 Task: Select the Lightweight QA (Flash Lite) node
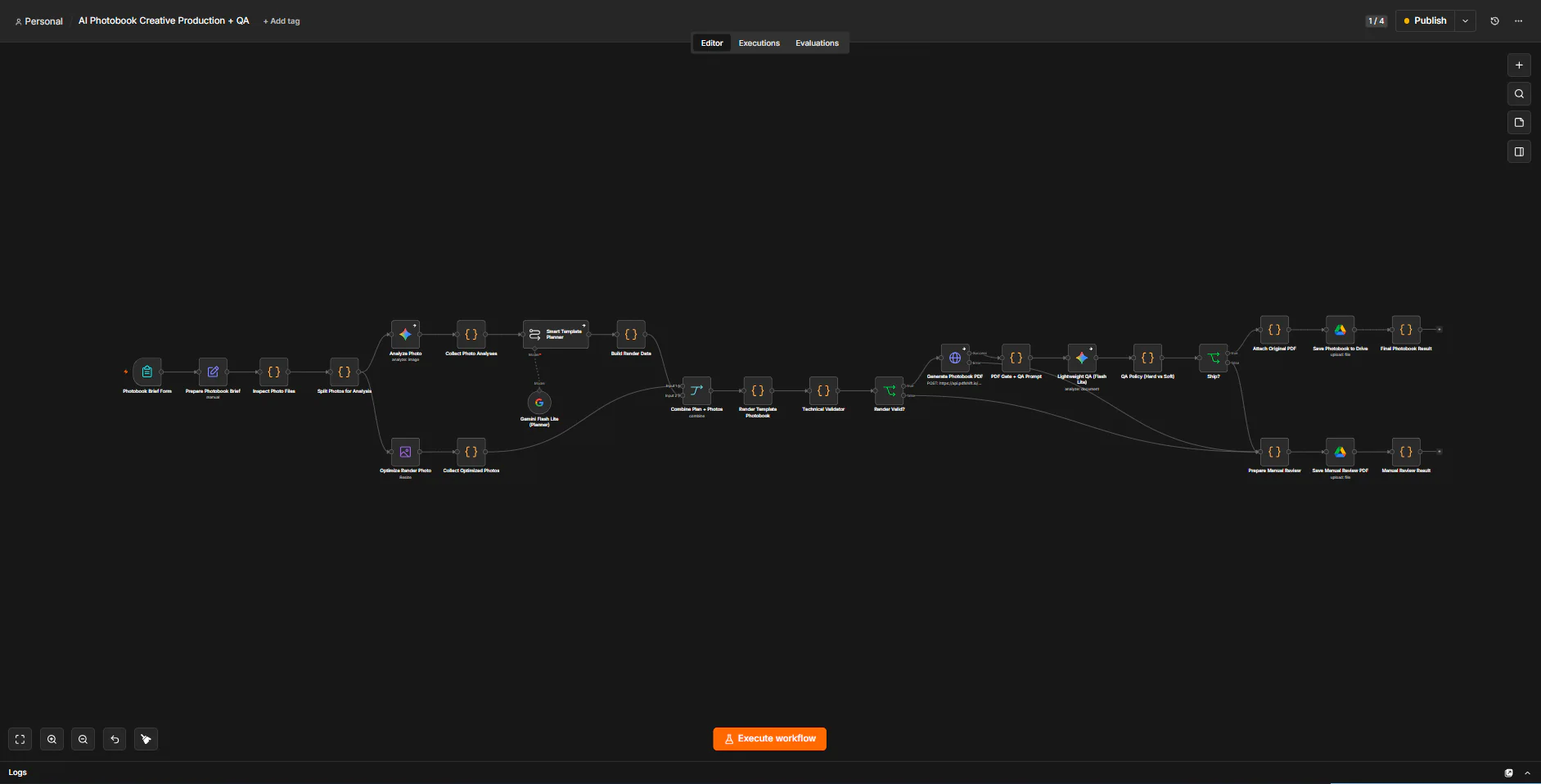point(1082,358)
